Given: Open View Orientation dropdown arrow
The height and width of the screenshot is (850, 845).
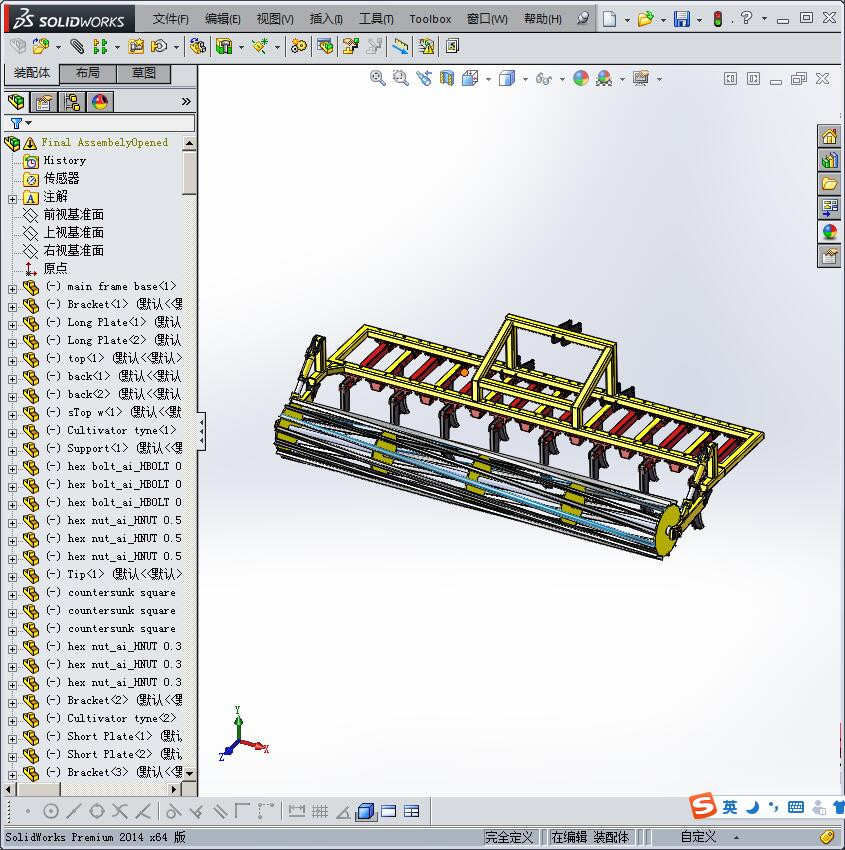Looking at the screenshot, I should click(x=488, y=80).
